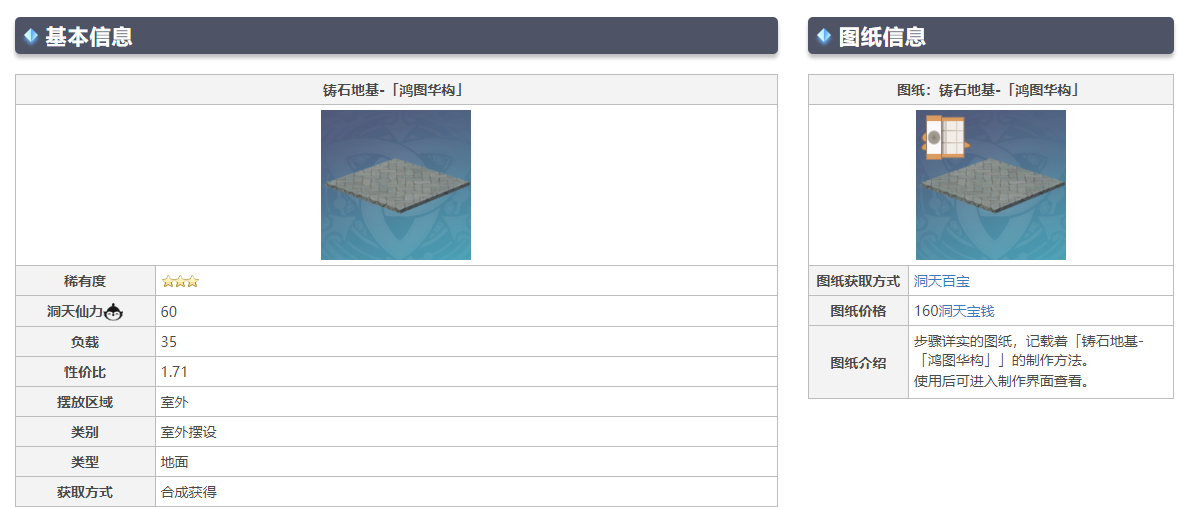The width and height of the screenshot is (1179, 507).
Task: Click the diamond icon beside 基本信息
Action: [31, 35]
